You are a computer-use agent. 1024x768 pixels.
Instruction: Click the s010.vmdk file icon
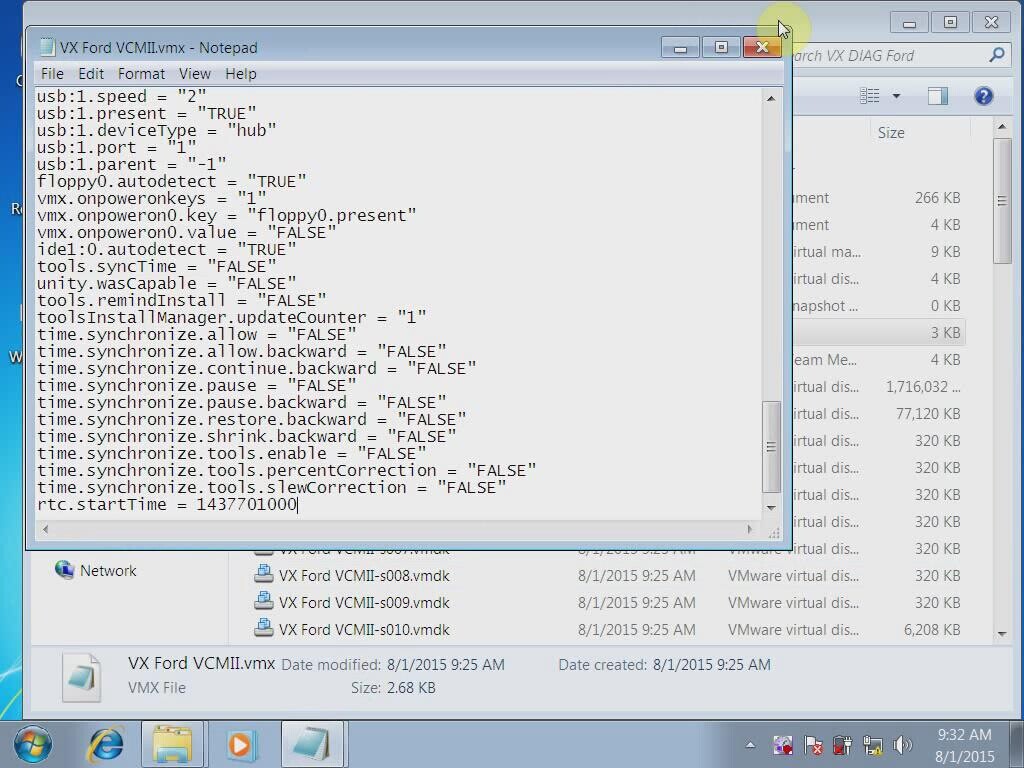click(263, 628)
